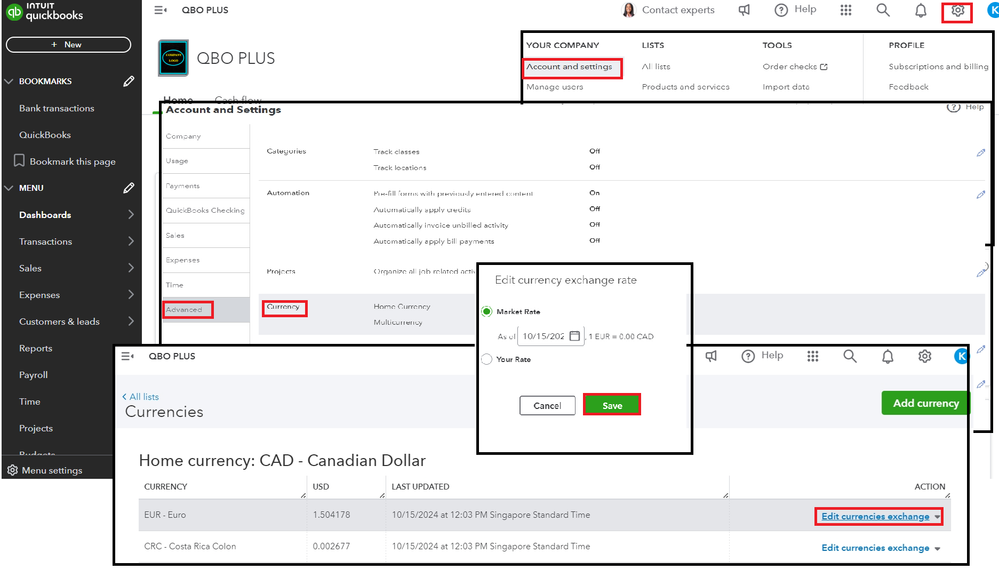This screenshot has width=999, height=571.
Task: Edit Categories section with pencil icon
Action: [981, 153]
